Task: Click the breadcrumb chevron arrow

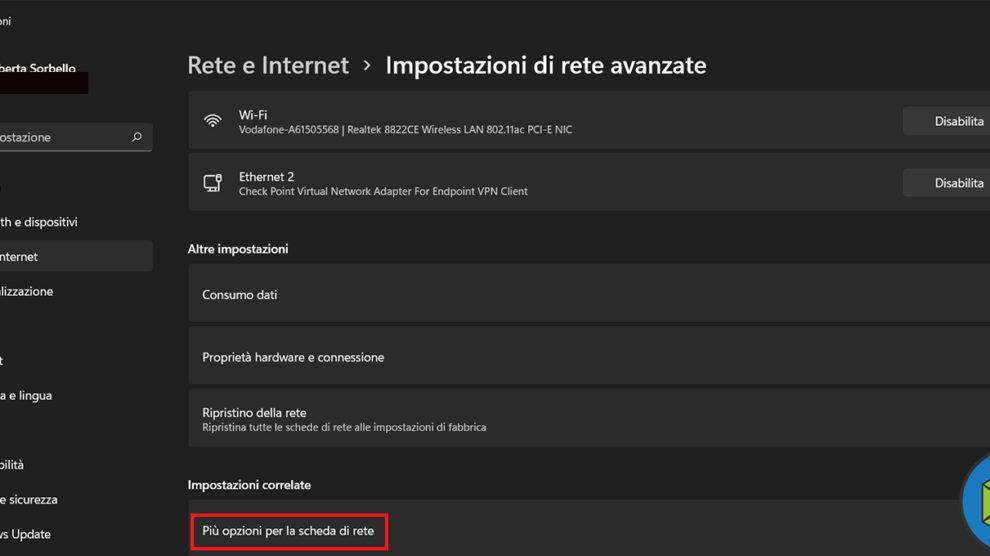Action: pyautogui.click(x=367, y=66)
